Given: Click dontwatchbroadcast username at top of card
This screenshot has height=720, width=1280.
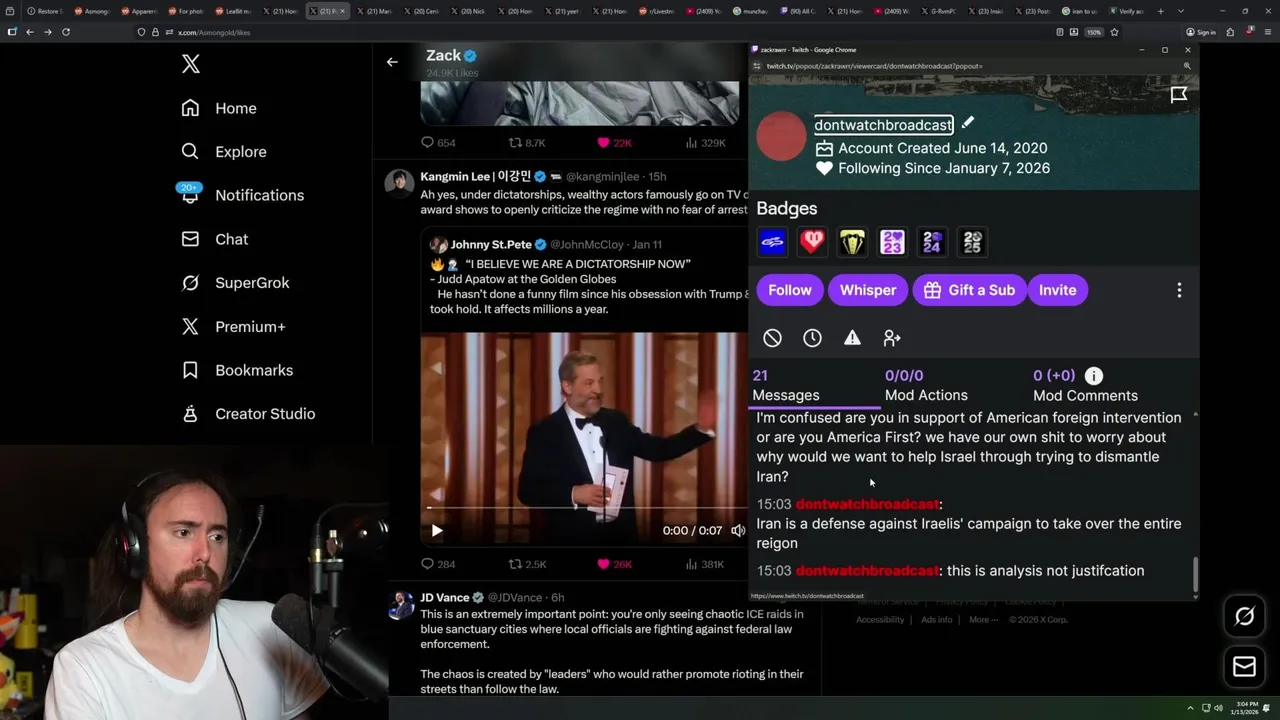Looking at the screenshot, I should (883, 125).
